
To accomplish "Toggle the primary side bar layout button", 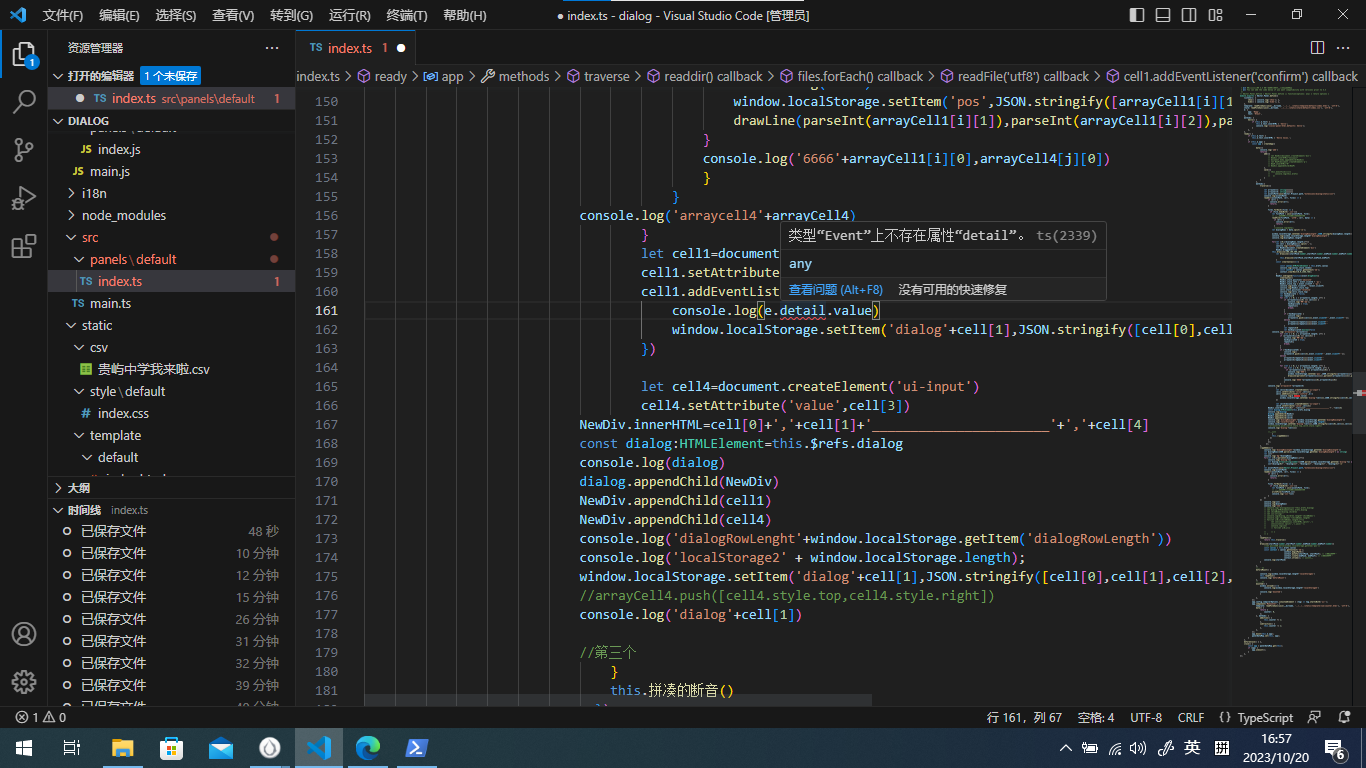I will [1137, 15].
